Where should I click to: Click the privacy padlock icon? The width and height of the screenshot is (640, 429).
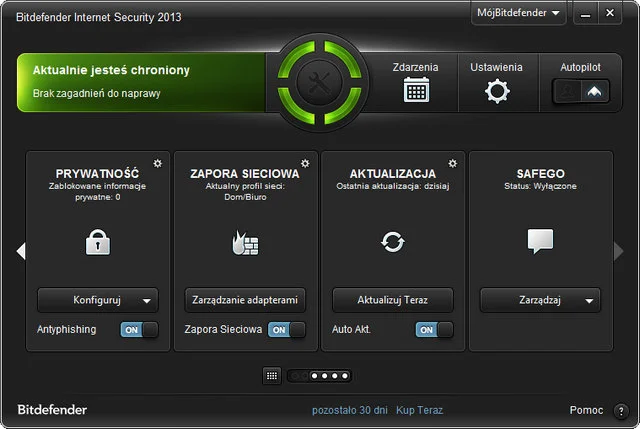[x=98, y=242]
